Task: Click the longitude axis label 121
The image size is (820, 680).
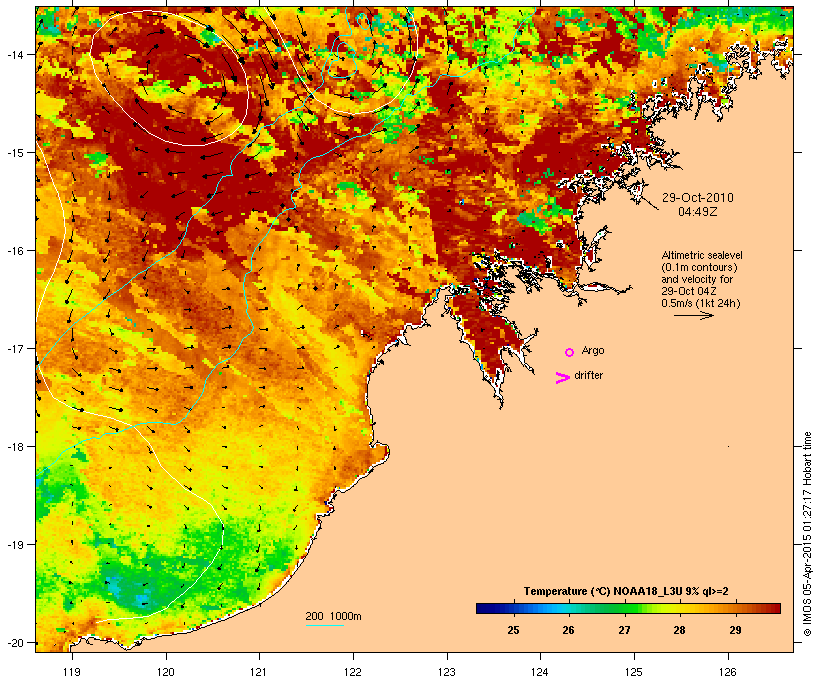Action: [x=259, y=672]
